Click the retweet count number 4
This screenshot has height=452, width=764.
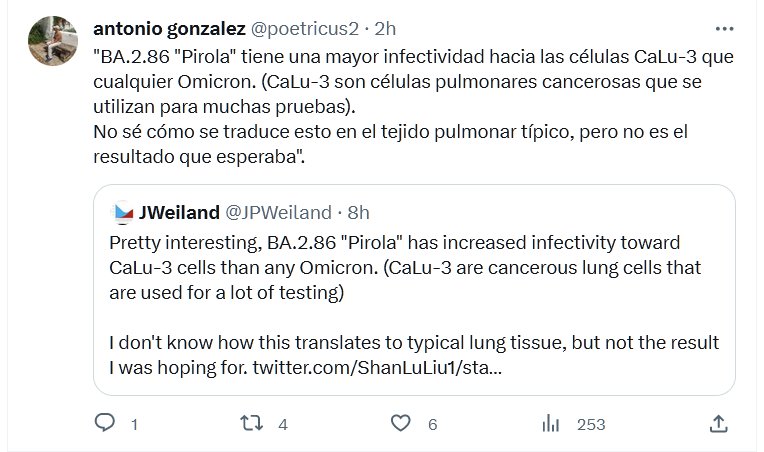(x=283, y=424)
